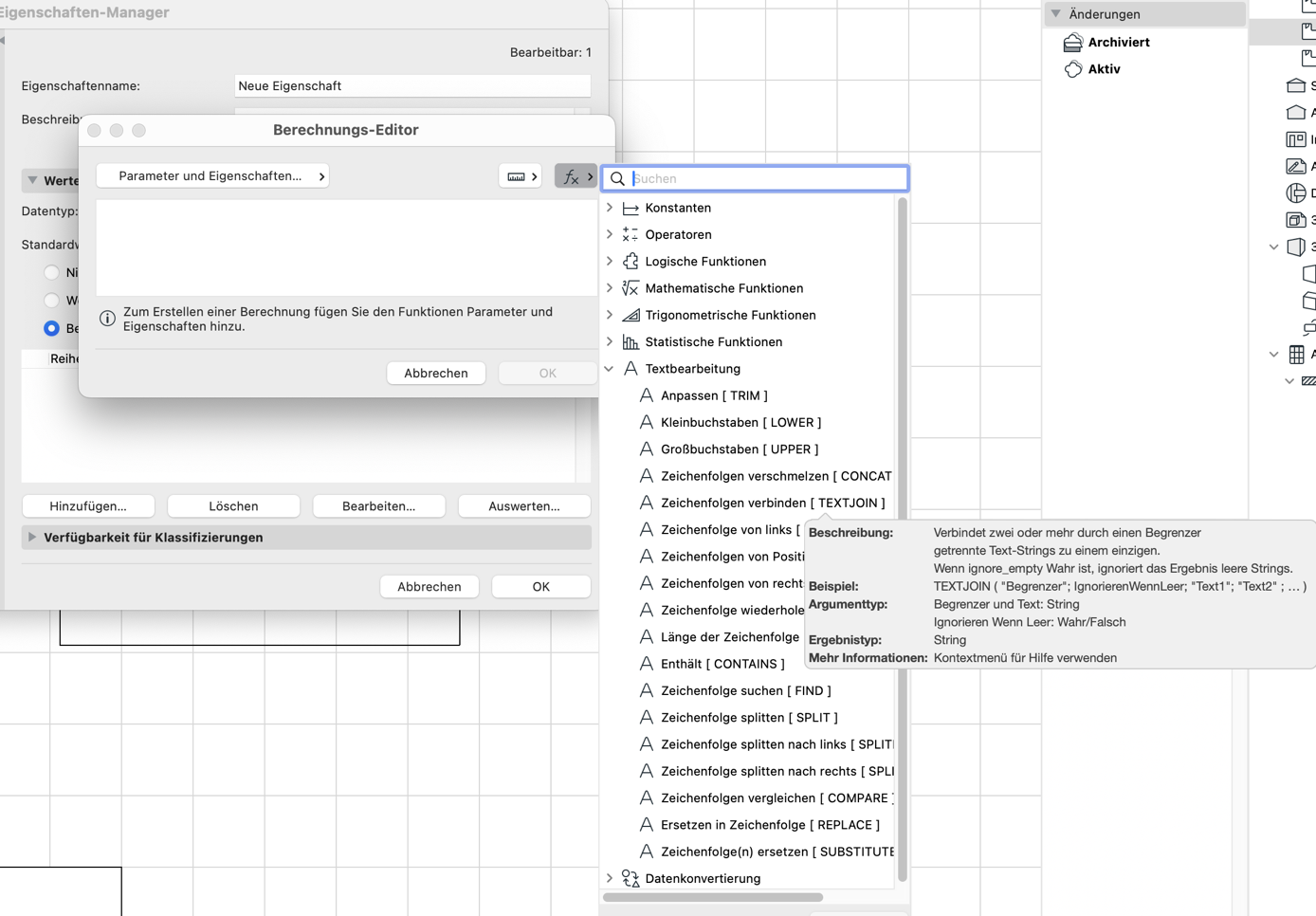
Task: Click the Löschen button
Action: (233, 506)
